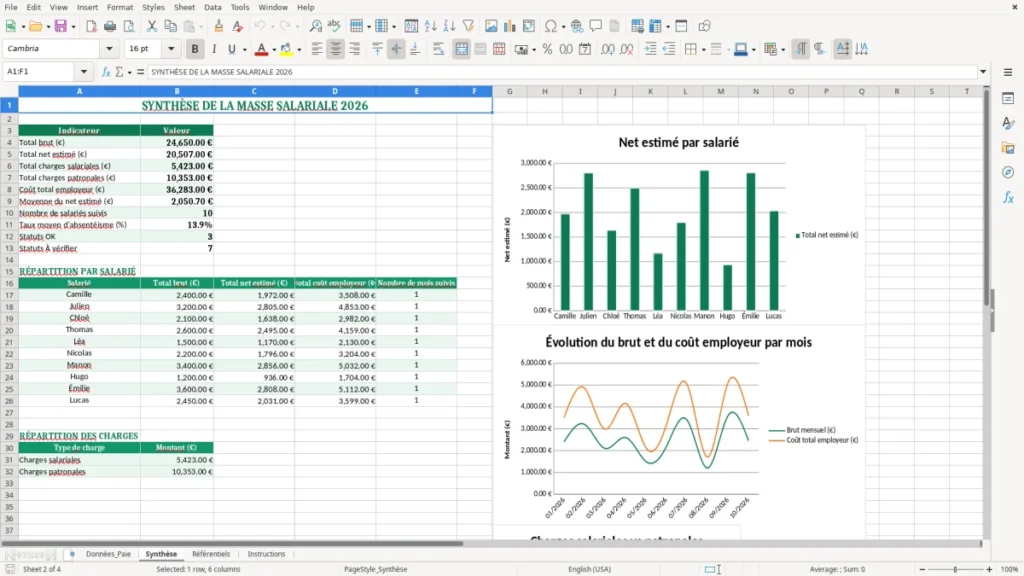Image resolution: width=1024 pixels, height=576 pixels.
Task: Click the AutoFilter funnel icon
Action: (468, 26)
